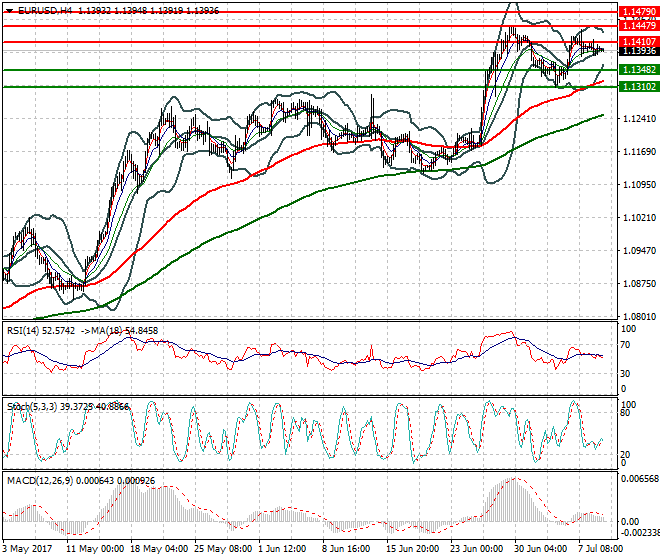Click the MACD scale value 0.006568
The image size is (660, 560).
click(x=640, y=478)
